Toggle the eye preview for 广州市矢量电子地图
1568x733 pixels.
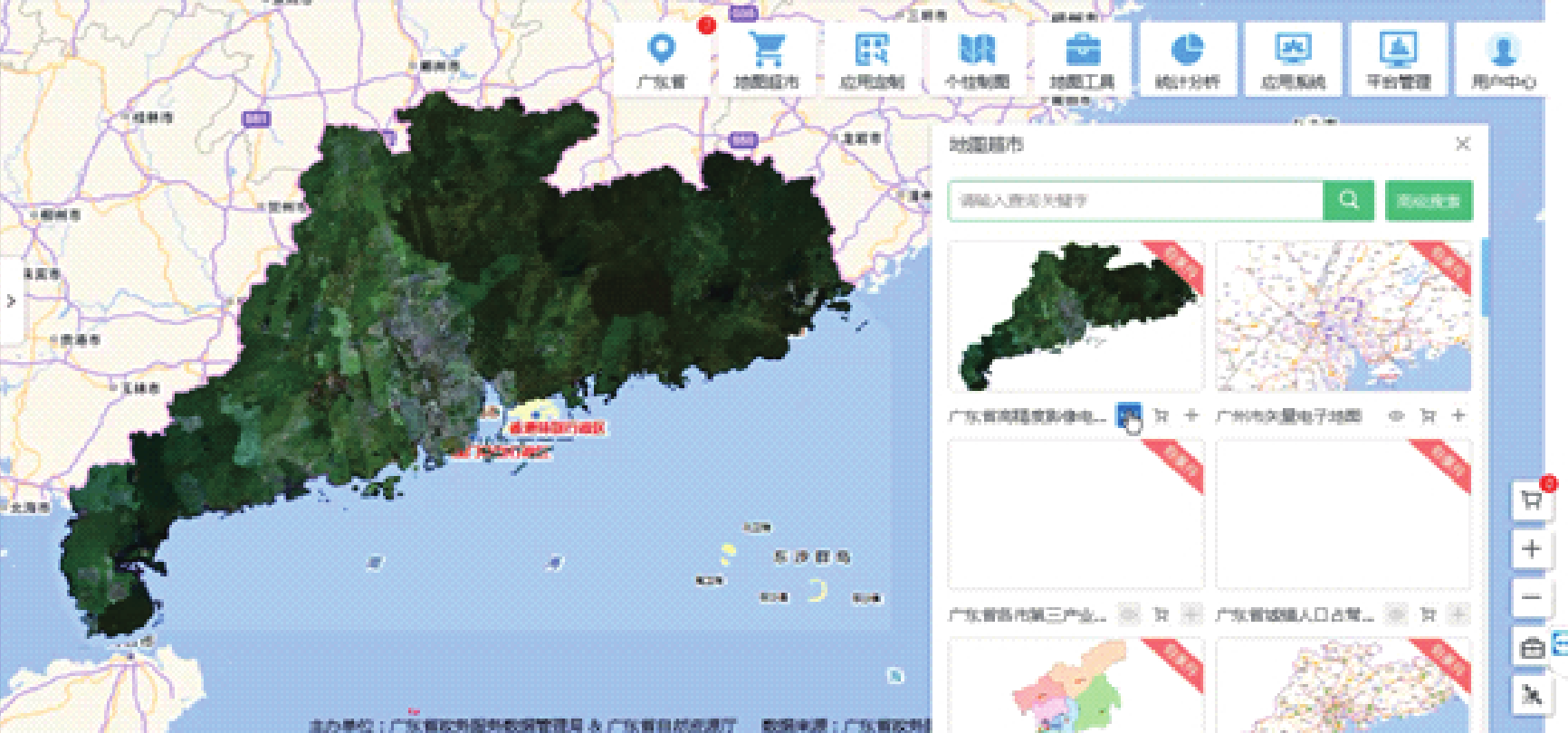pyautogui.click(x=1396, y=415)
